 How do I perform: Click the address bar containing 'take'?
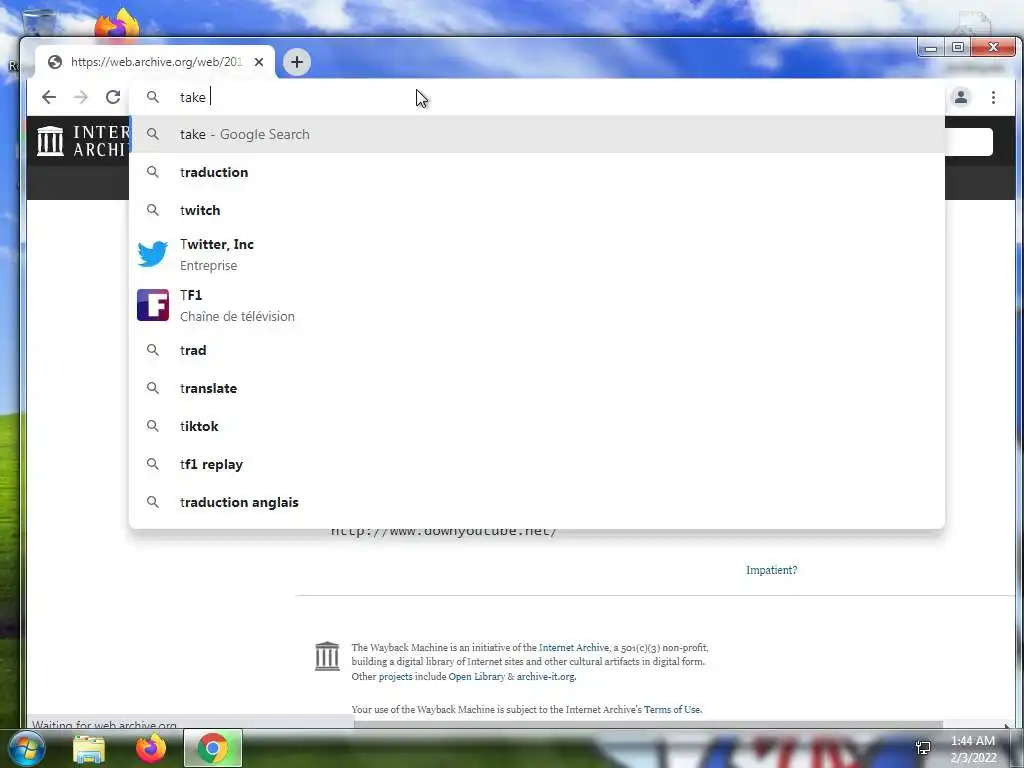(536, 97)
